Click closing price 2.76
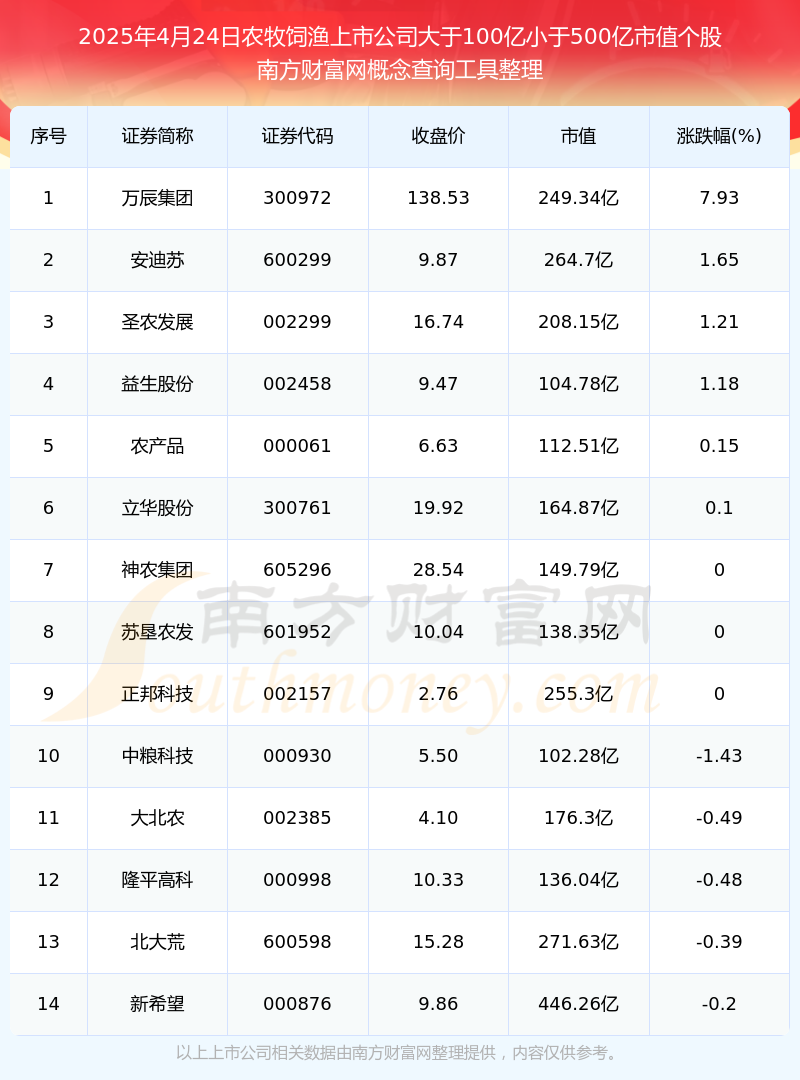 [438, 694]
